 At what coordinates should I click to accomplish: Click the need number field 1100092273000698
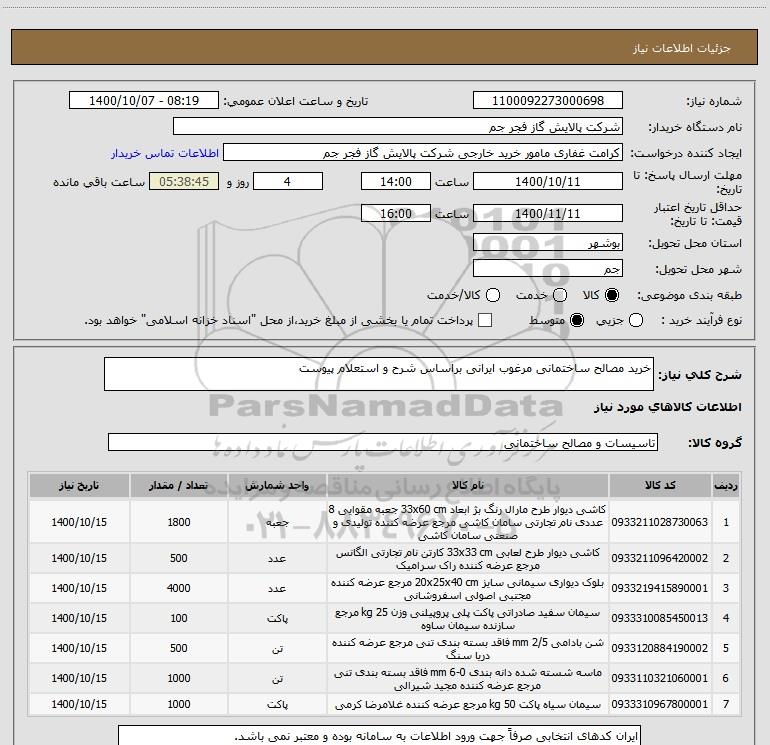[548, 100]
